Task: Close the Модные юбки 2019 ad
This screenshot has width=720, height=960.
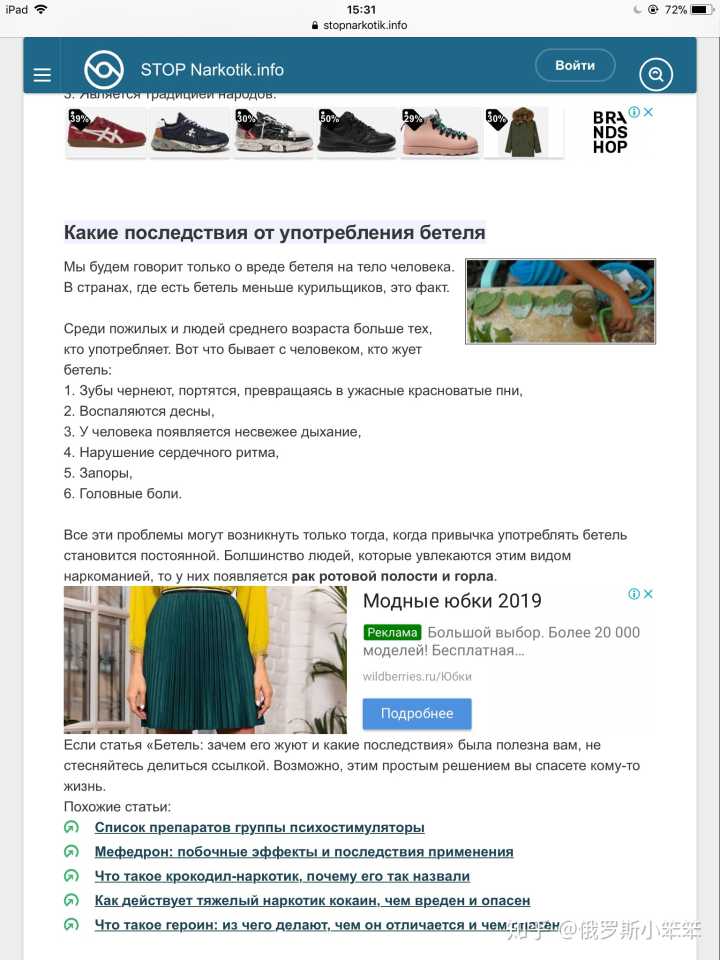Action: point(648,594)
